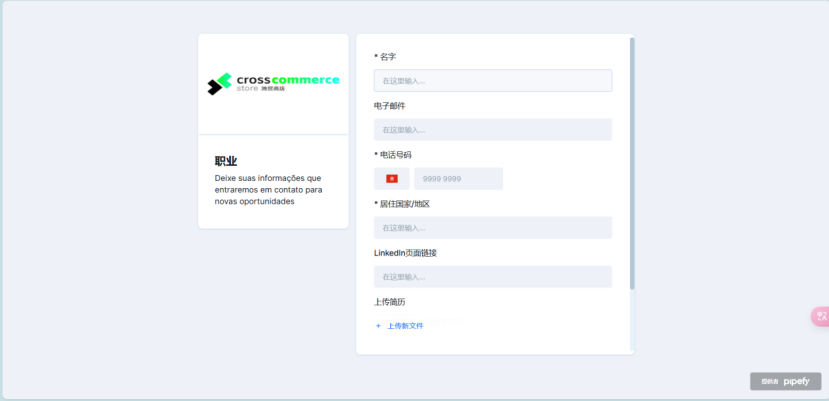
Task: Click the 'Deixe suas informações' description text
Action: [268, 189]
